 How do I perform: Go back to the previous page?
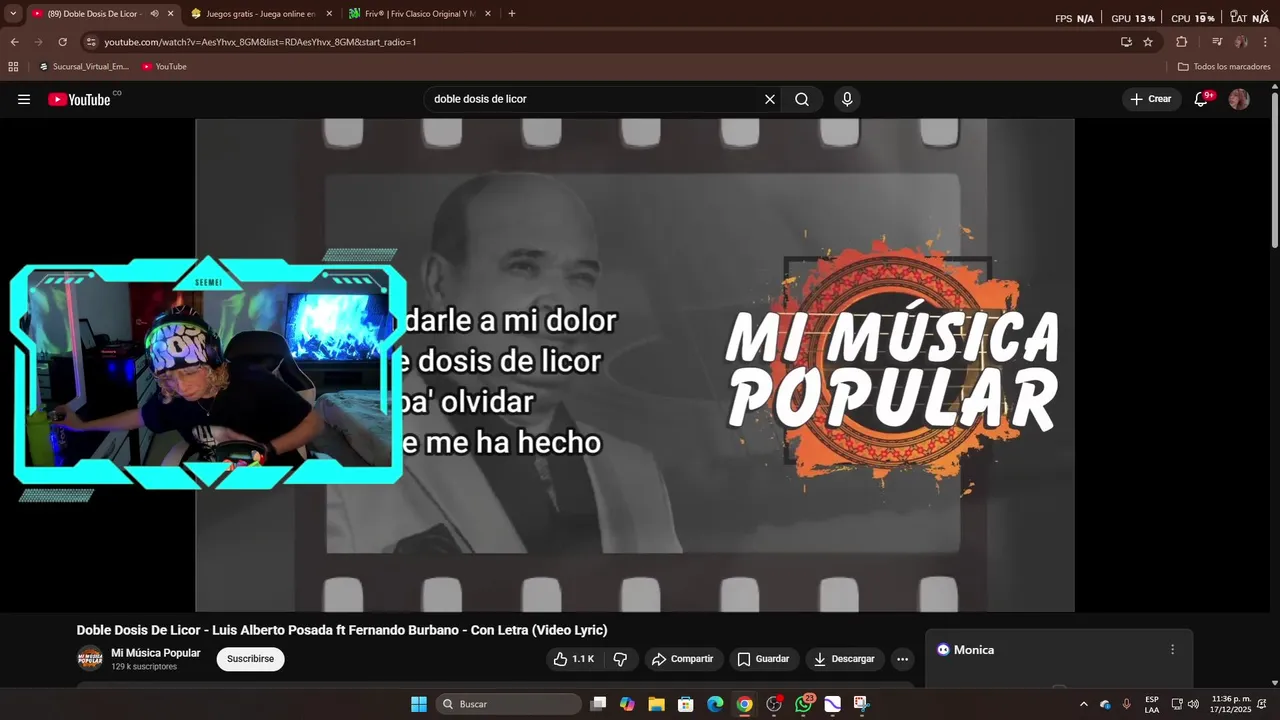[x=14, y=42]
